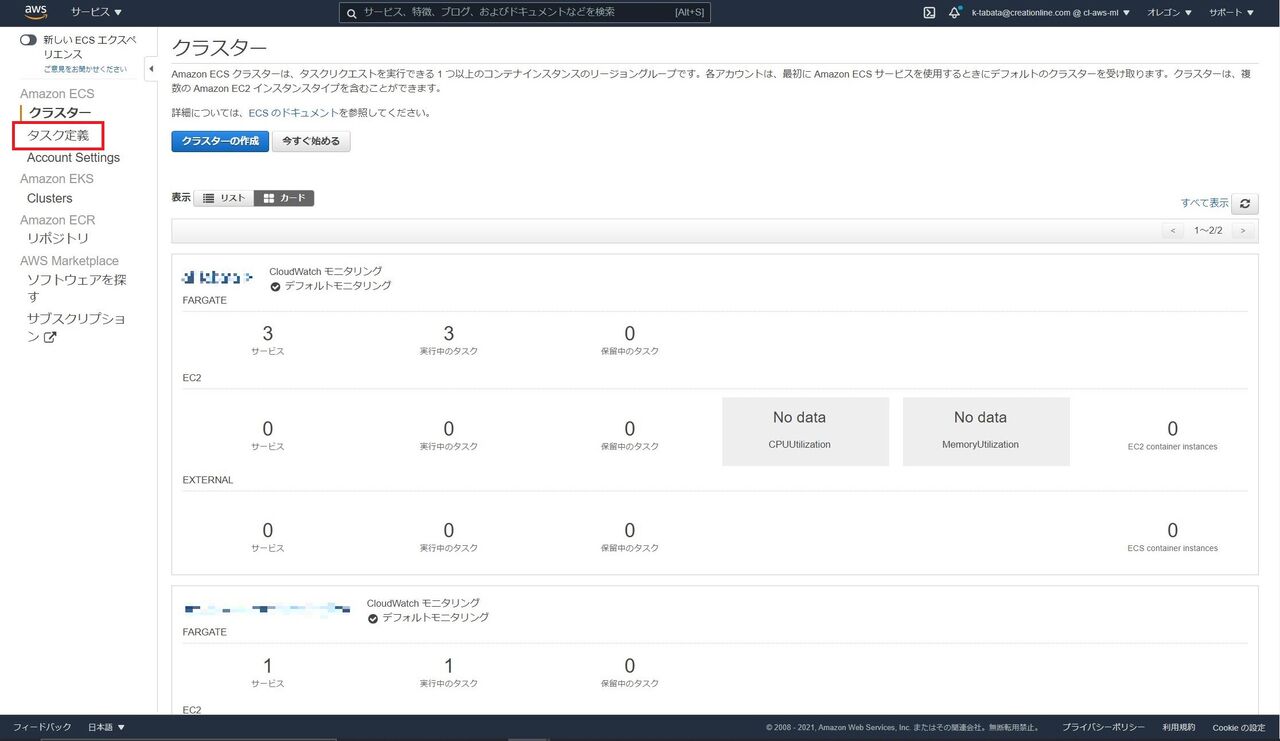The height and width of the screenshot is (741, 1280).
Task: Switch view to カード
Action: (x=284, y=198)
